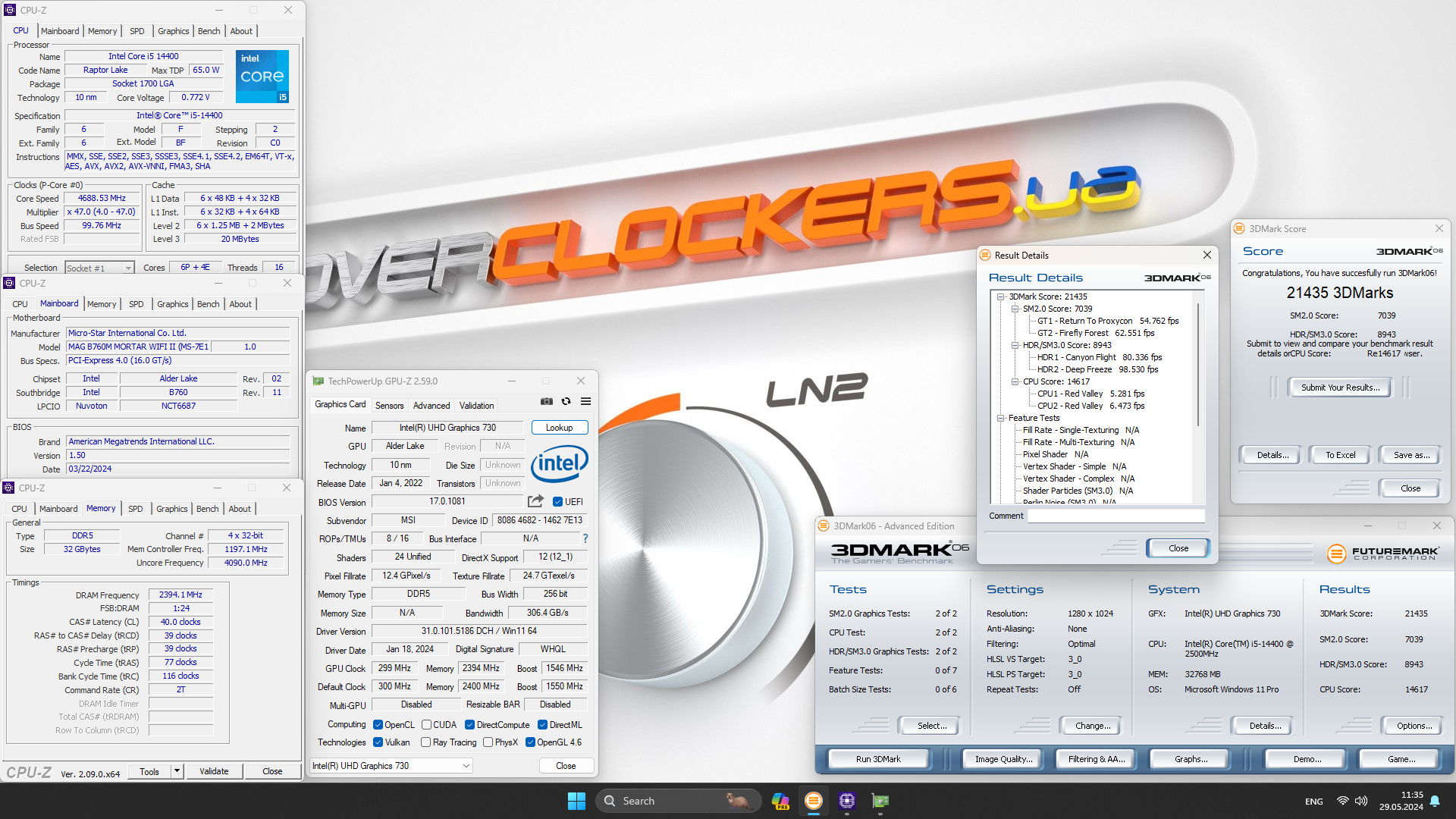Click the Save as button in 3DMark Score
The width and height of the screenshot is (1456, 819).
(1411, 455)
